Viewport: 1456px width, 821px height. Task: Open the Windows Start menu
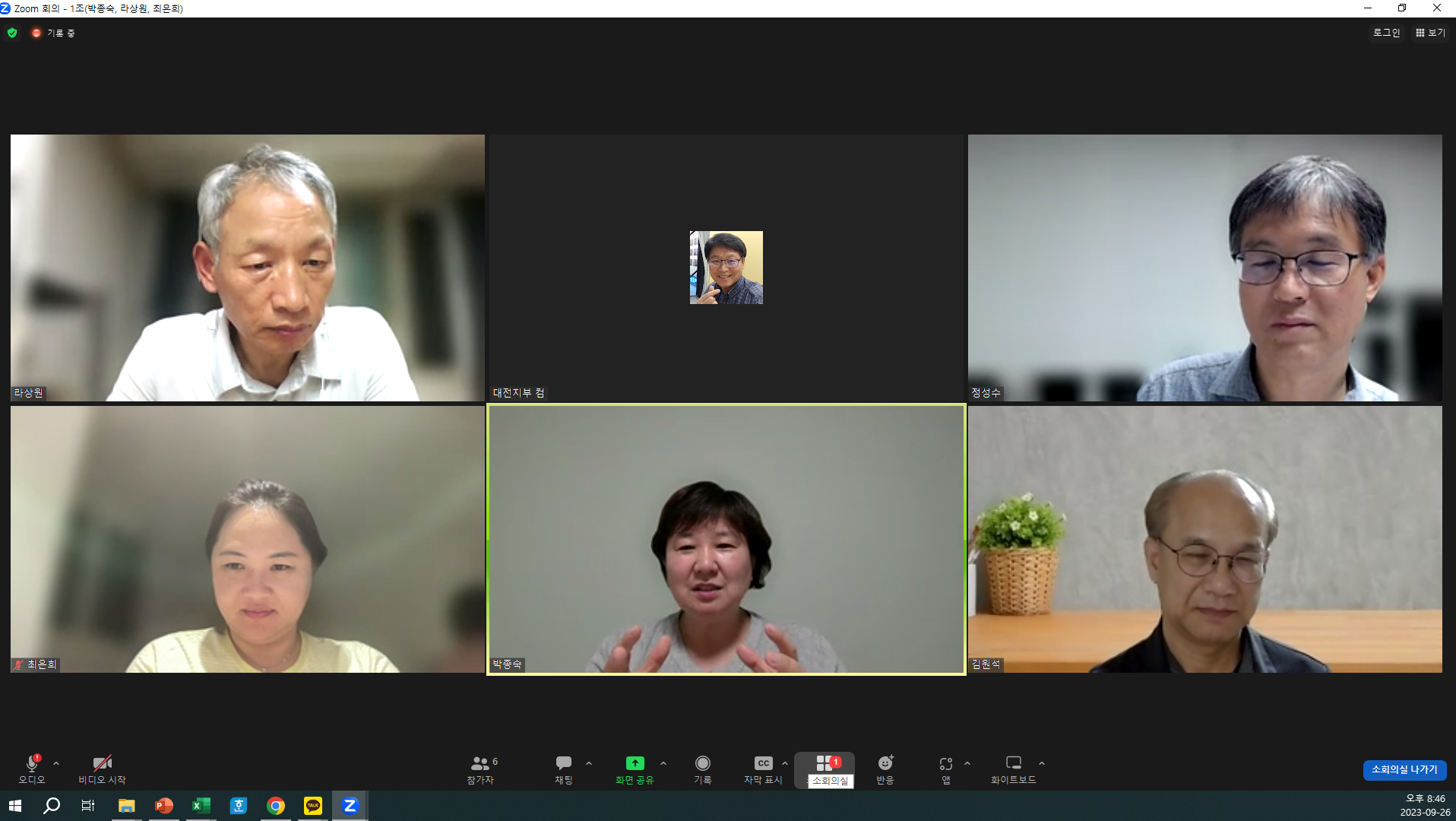coord(14,806)
